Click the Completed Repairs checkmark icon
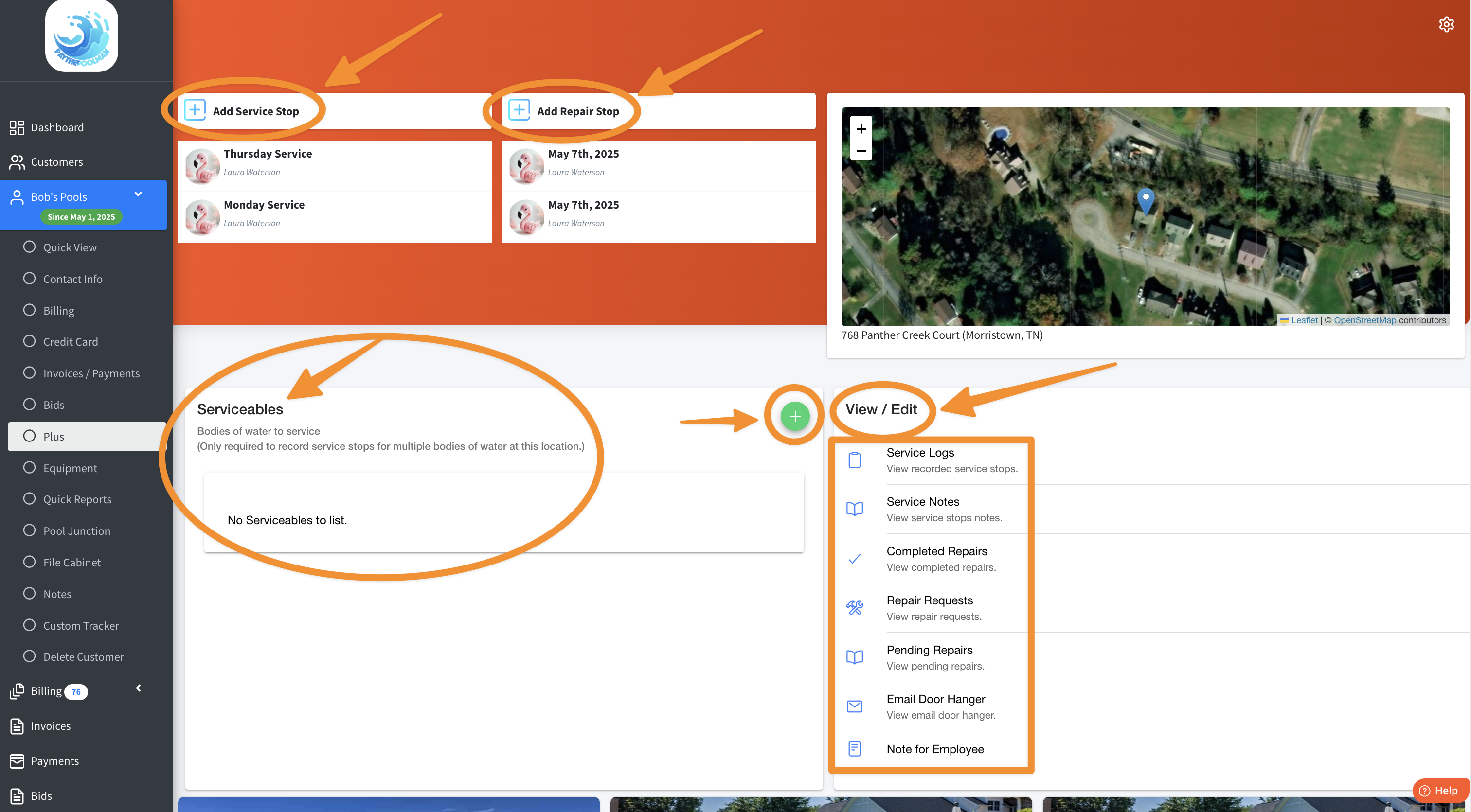 coord(854,559)
